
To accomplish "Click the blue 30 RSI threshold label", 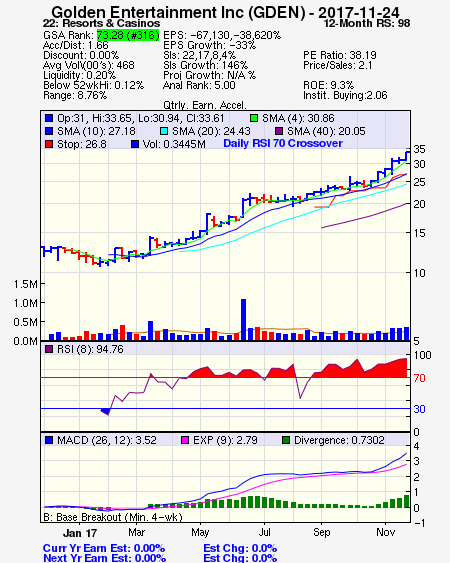I will 419,409.
